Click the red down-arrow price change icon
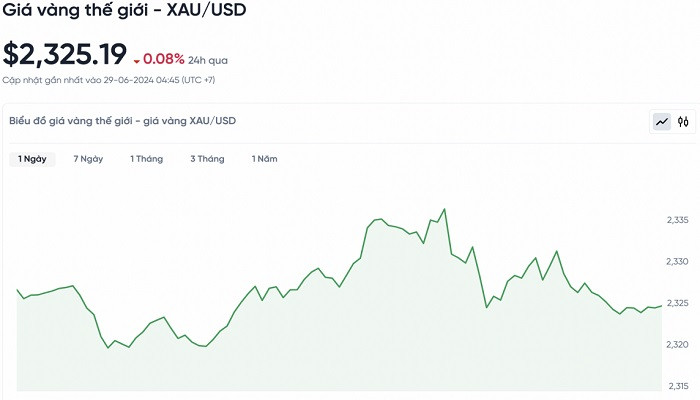This screenshot has height=400, width=700. (x=136, y=59)
